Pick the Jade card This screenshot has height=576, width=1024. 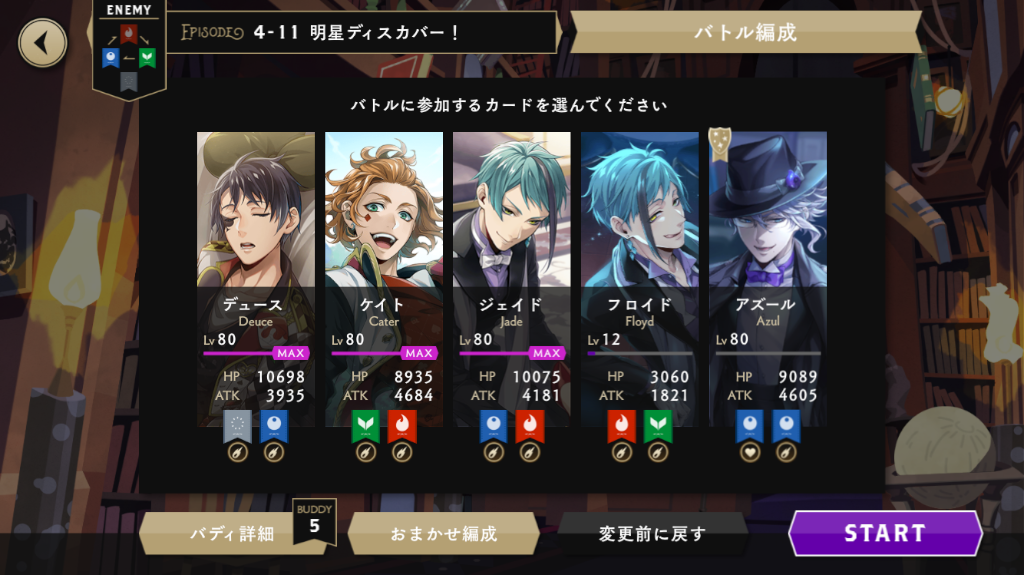[x=511, y=280]
